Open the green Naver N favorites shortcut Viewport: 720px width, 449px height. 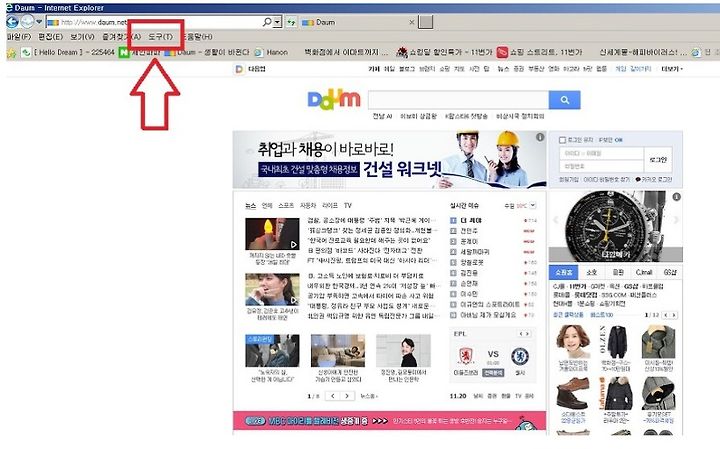click(124, 52)
